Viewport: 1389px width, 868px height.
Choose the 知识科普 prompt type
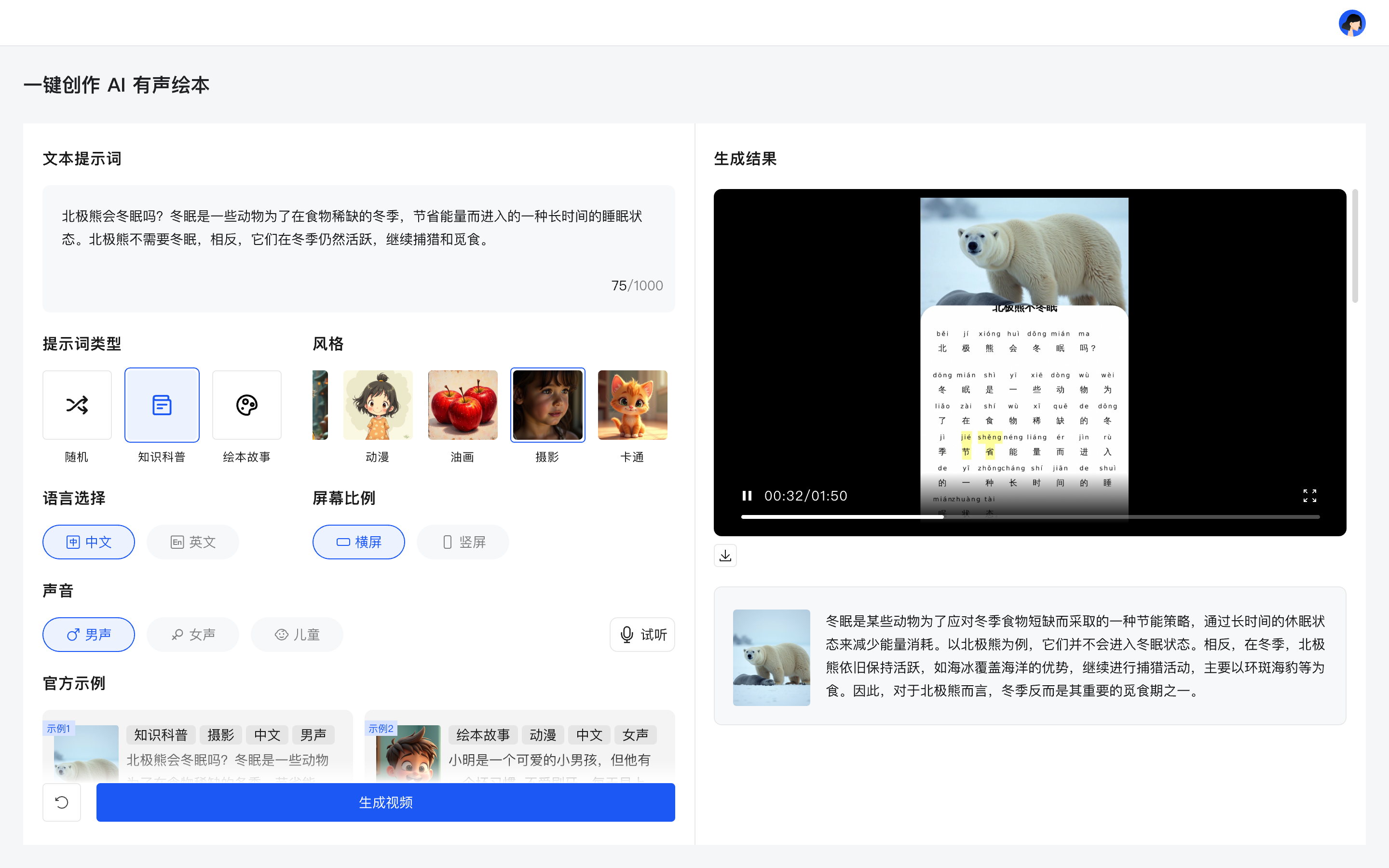(x=162, y=405)
